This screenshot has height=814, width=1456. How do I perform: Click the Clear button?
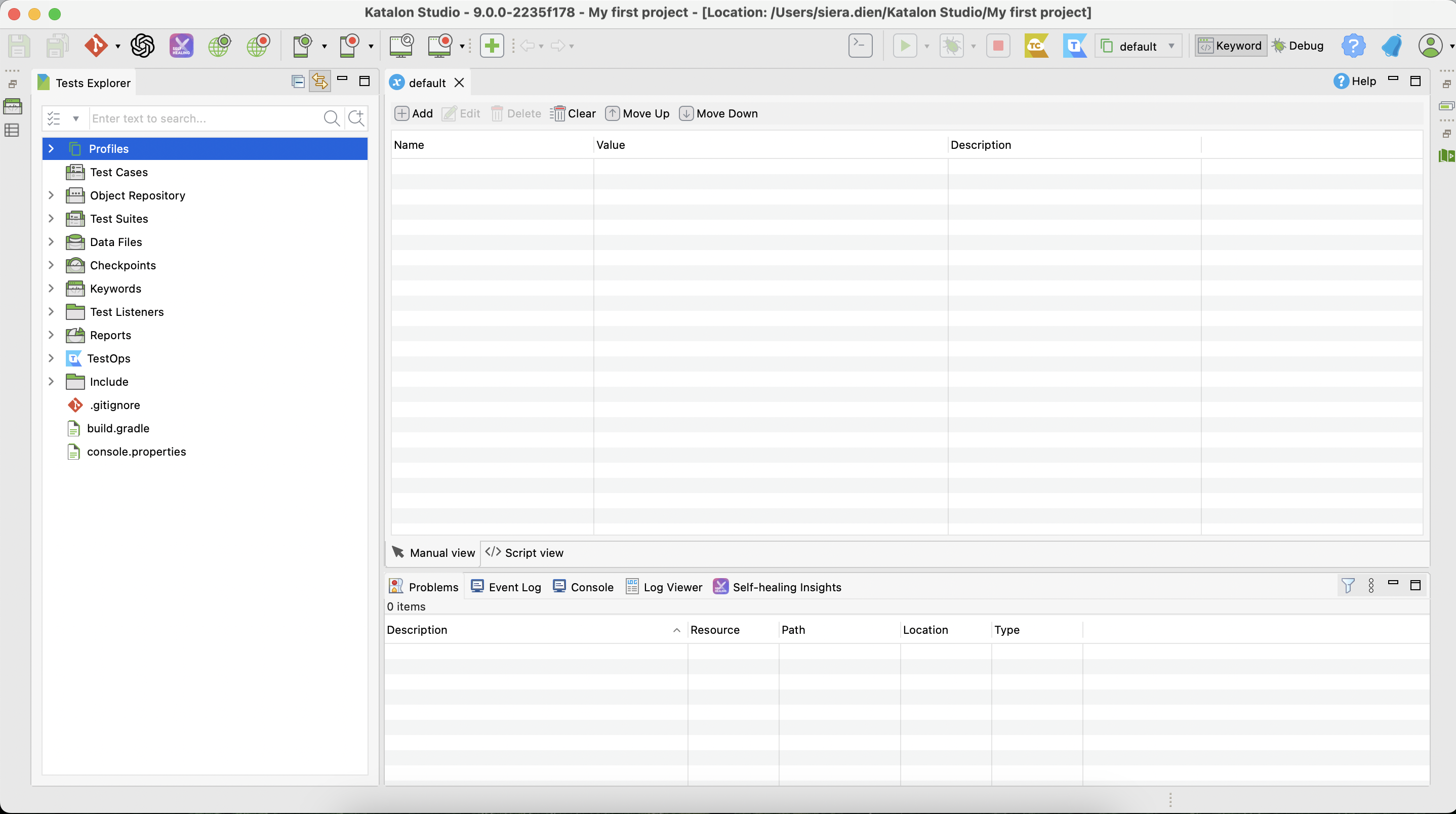573,113
